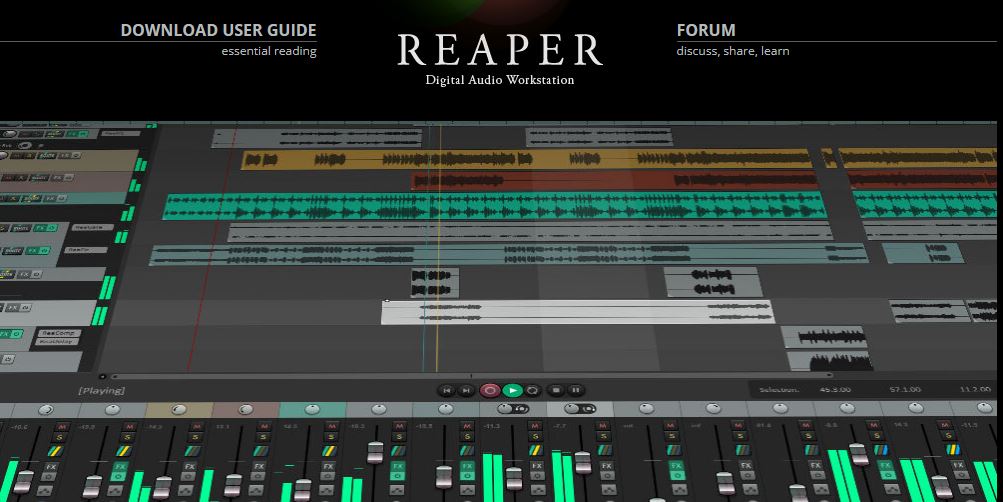Toggle FX bypass on yellow mixer strip
Screen dimensions: 1003x502
coord(188,476)
